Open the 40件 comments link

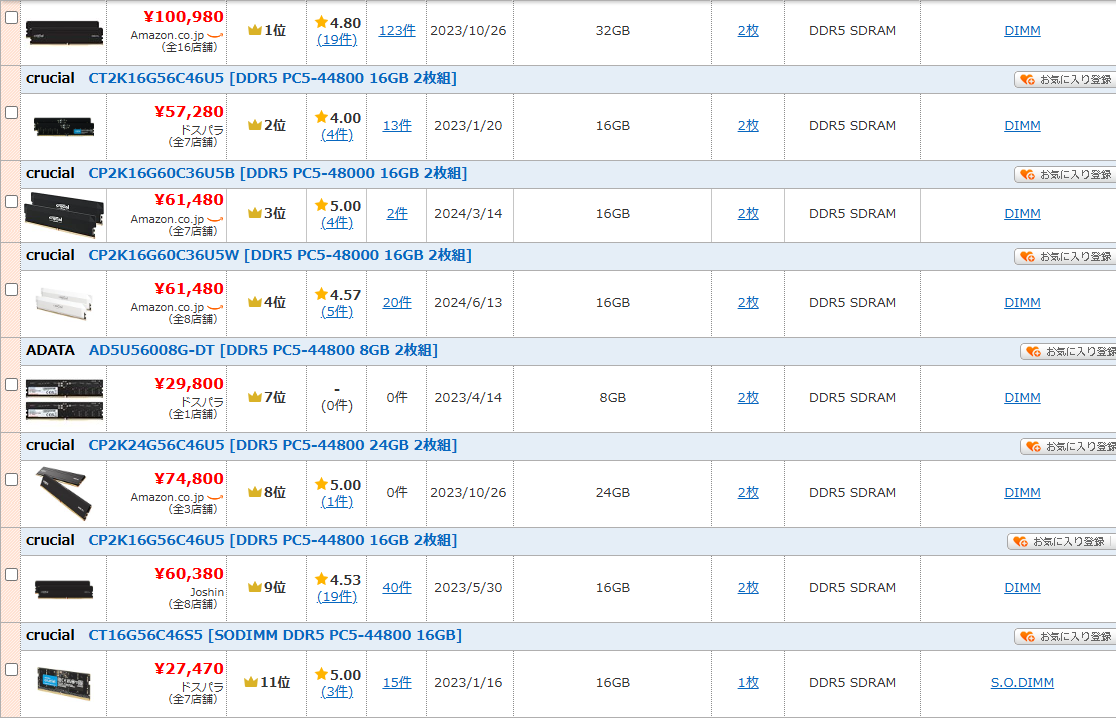(x=397, y=588)
